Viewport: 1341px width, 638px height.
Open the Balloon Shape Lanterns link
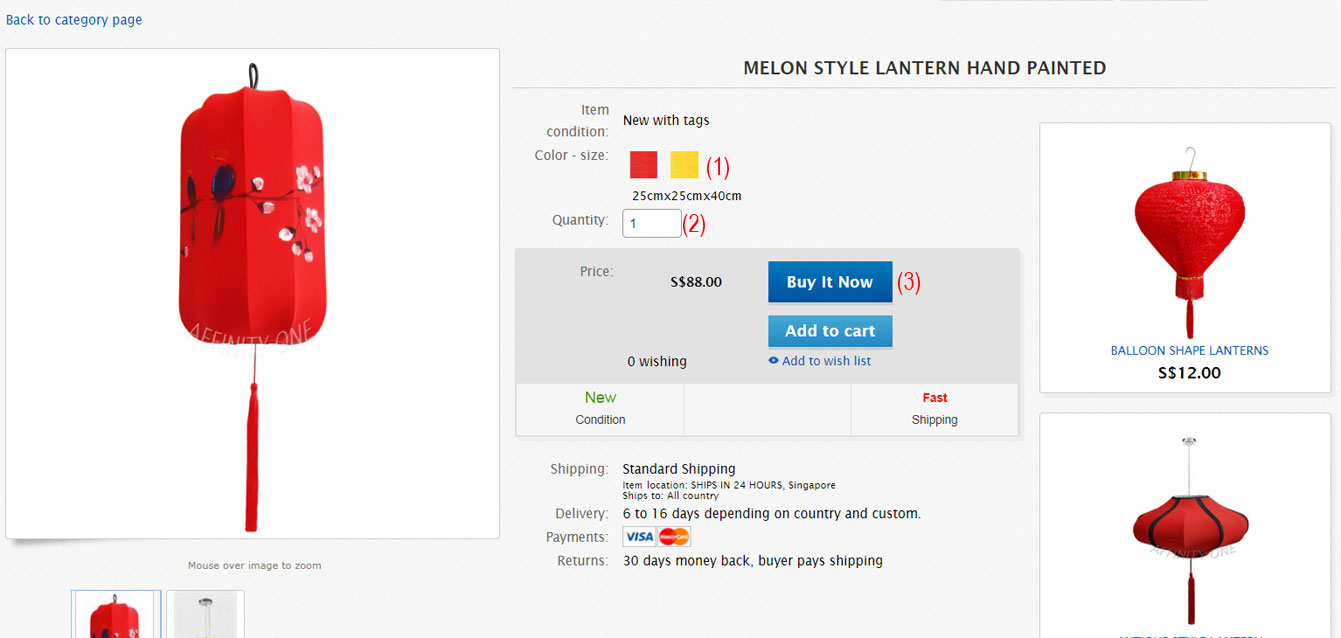(1189, 351)
